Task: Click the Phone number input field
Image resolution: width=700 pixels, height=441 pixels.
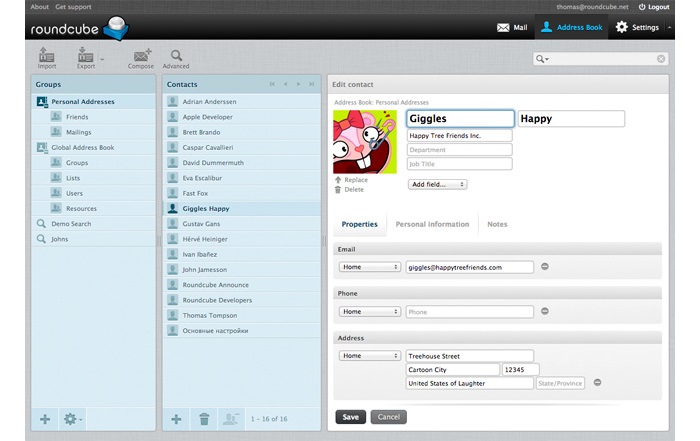Action: (469, 312)
